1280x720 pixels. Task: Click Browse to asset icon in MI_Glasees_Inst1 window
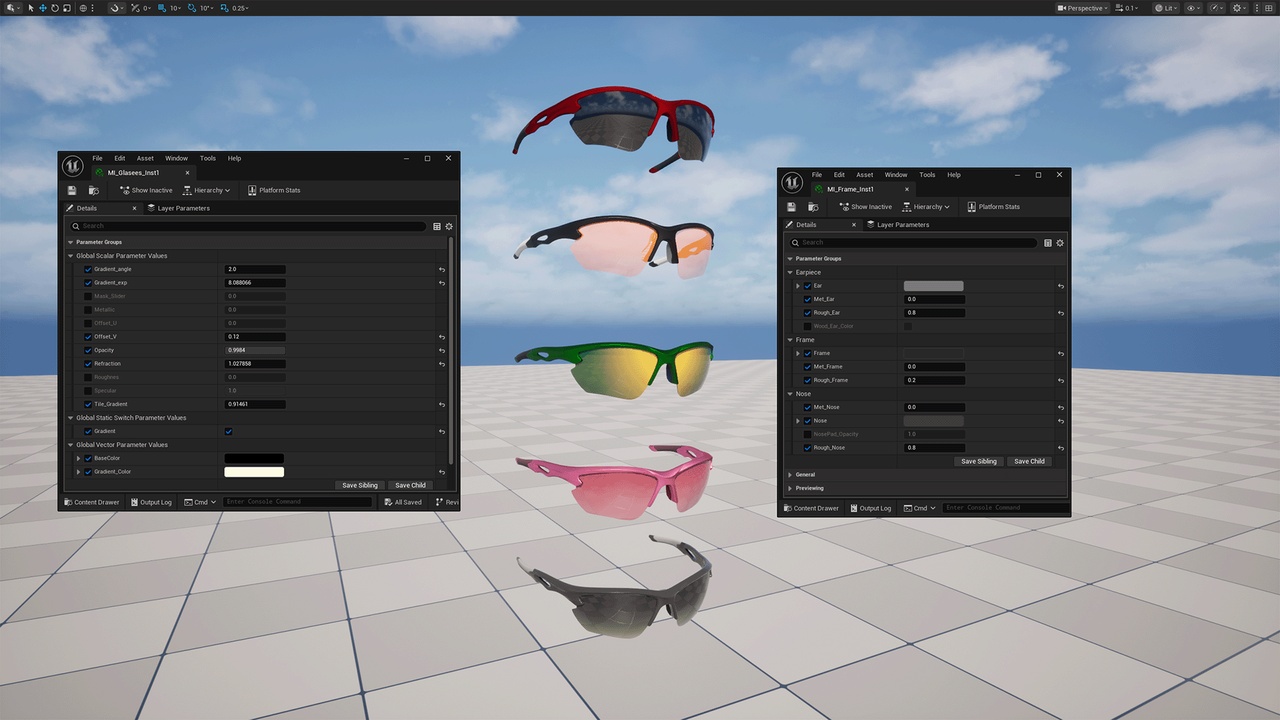(94, 190)
